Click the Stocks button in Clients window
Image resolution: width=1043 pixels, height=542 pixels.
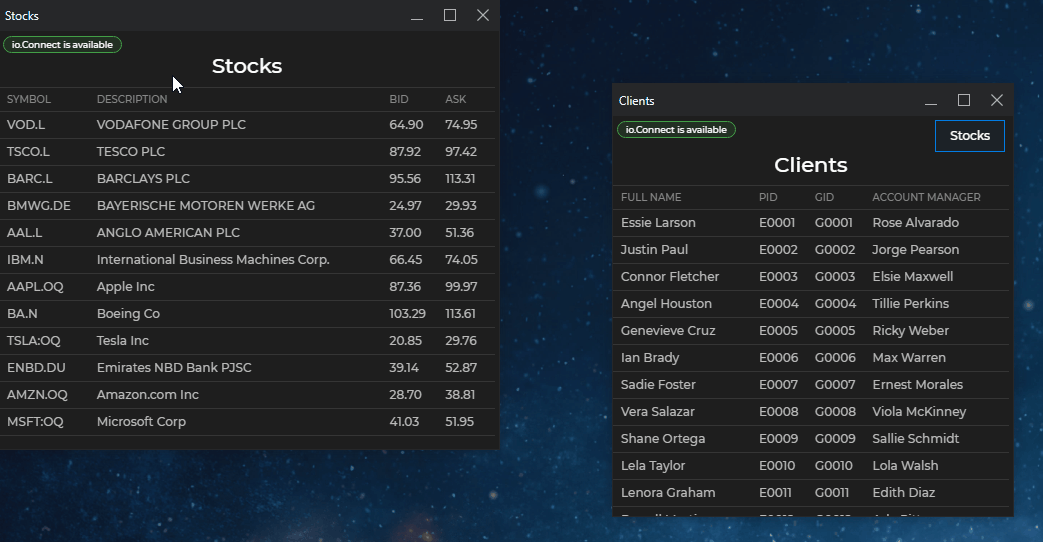click(x=969, y=136)
